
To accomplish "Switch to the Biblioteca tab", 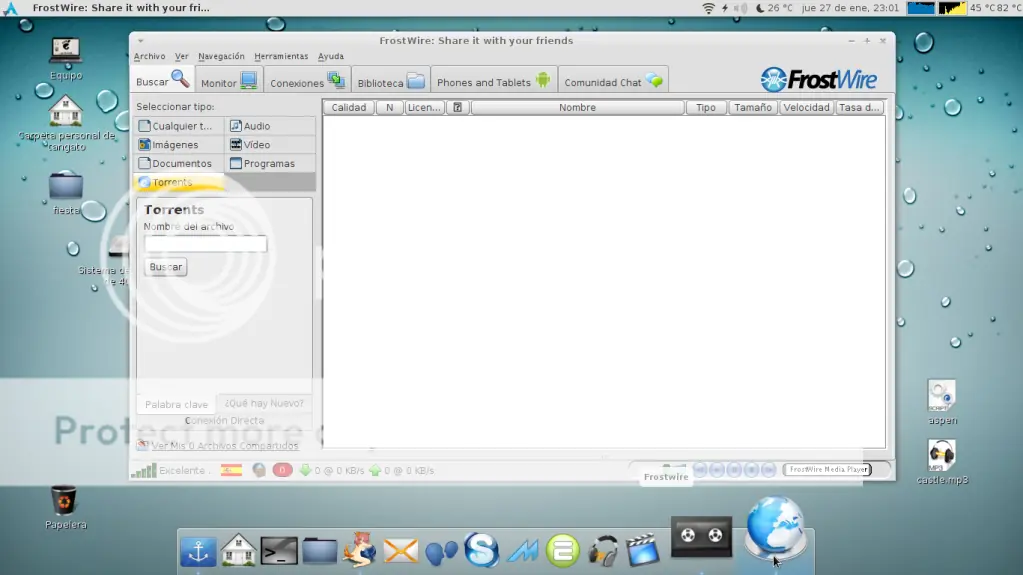I will [x=391, y=82].
